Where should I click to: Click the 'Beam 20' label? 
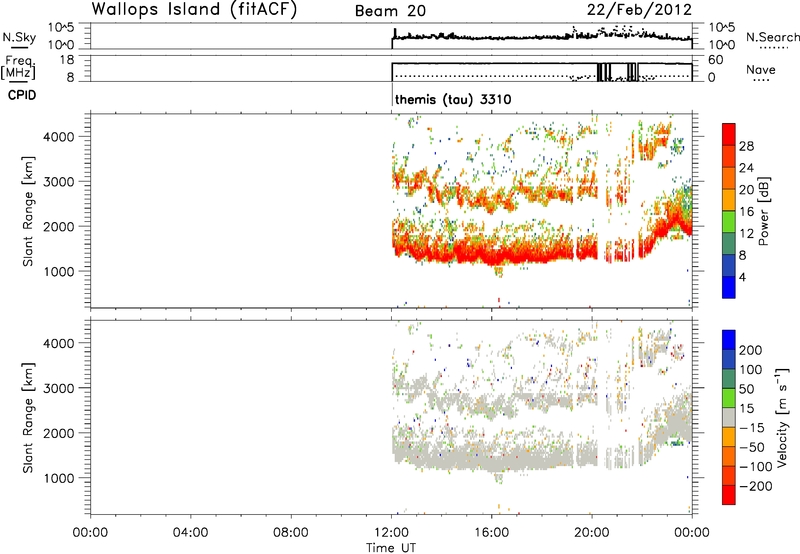point(390,11)
